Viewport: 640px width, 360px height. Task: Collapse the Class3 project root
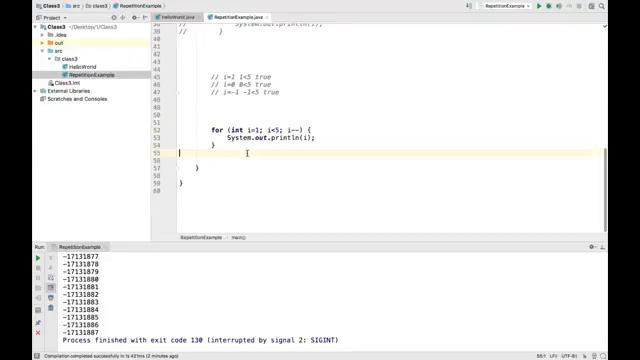click(x=35, y=27)
